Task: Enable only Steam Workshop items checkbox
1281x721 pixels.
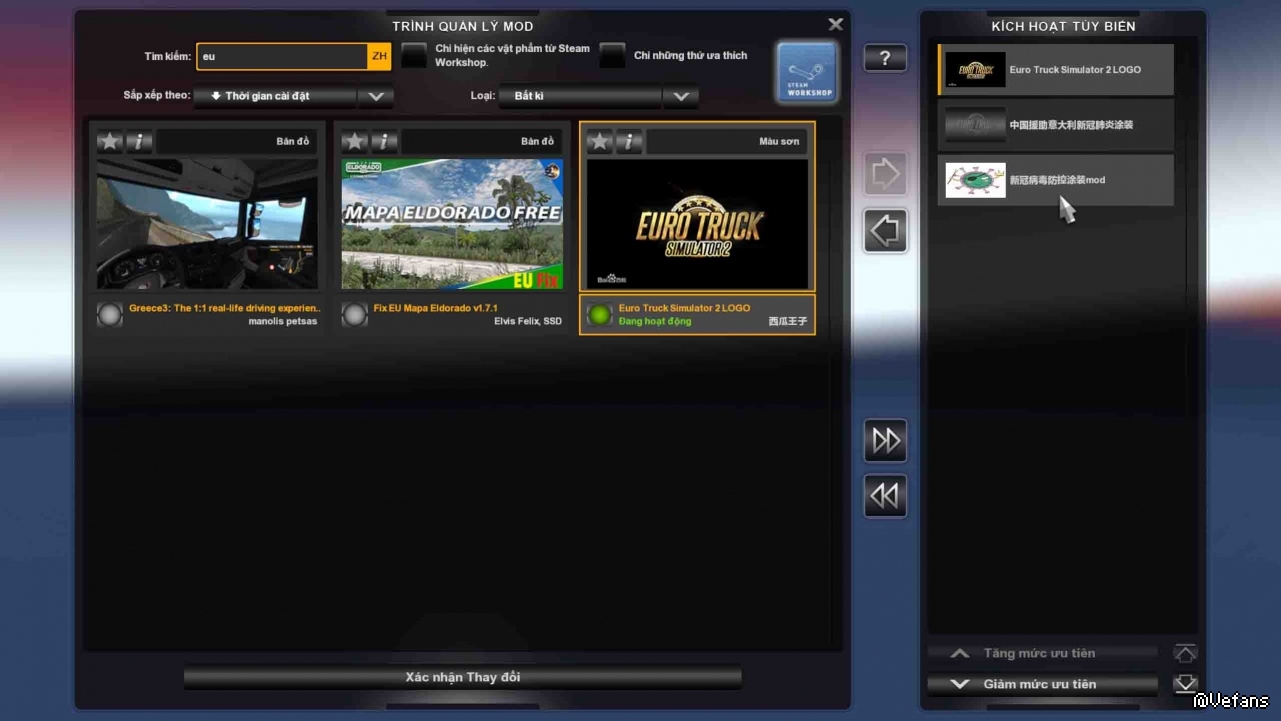Action: tap(414, 56)
